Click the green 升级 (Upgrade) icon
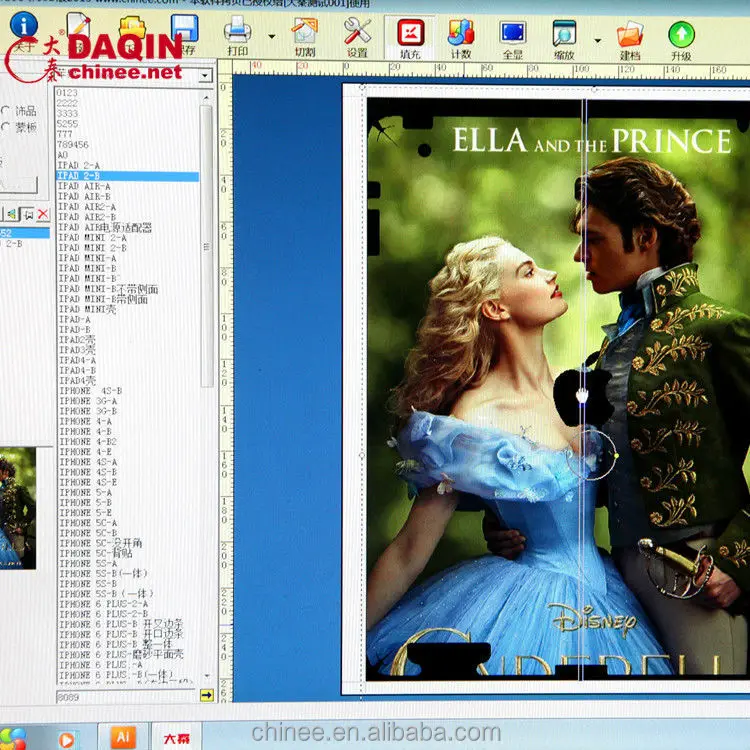The height and width of the screenshot is (750, 750). 681,37
